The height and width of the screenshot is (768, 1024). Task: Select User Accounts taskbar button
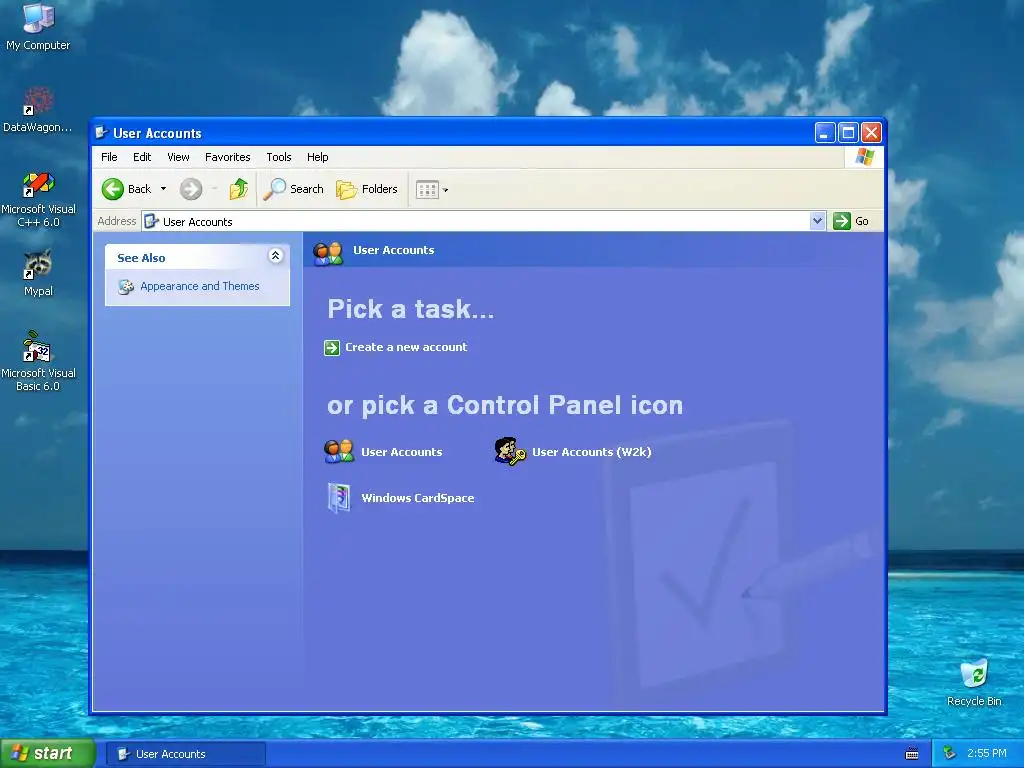(x=185, y=754)
